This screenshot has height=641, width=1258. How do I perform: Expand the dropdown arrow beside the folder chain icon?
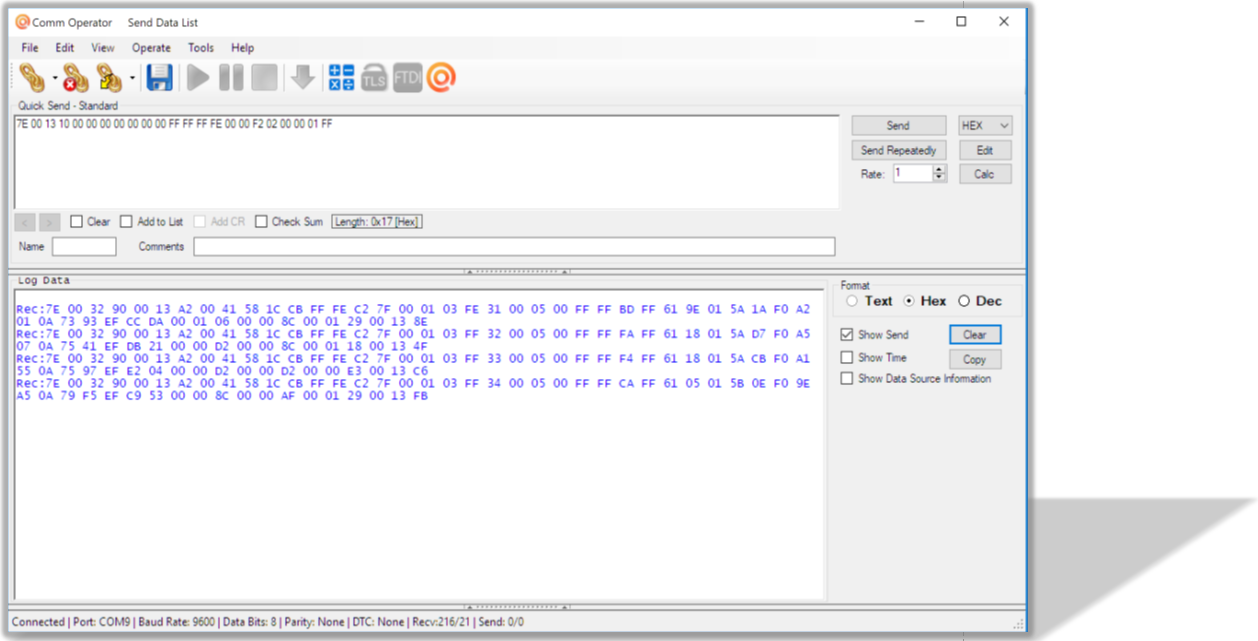pos(132,77)
